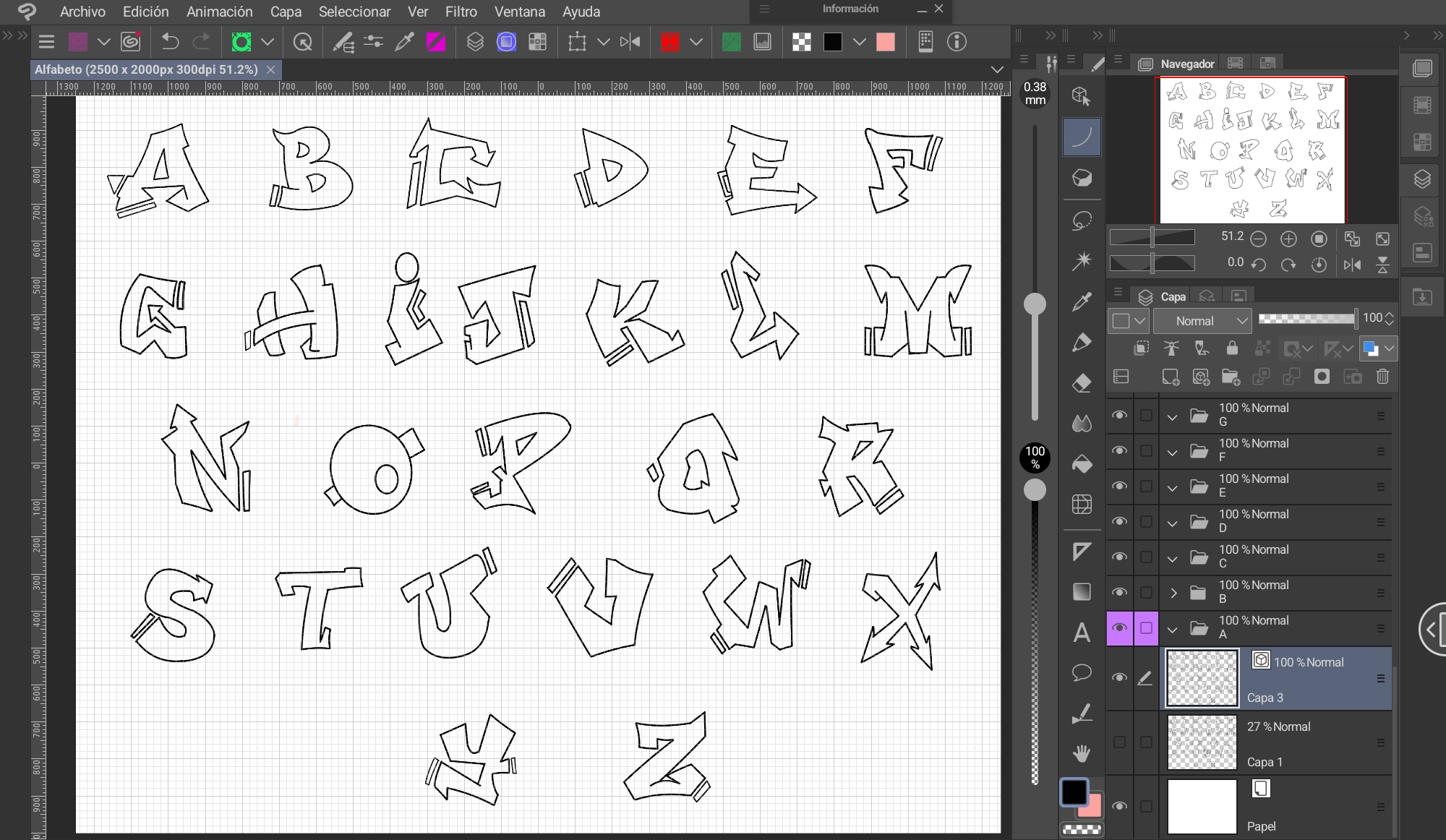Screen dimensions: 1446x840
Task: Click the Delete layer trash icon
Action: [x=1382, y=377]
